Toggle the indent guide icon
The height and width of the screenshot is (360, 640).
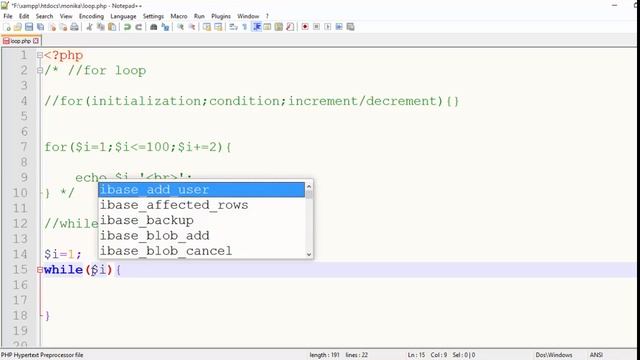click(x=256, y=27)
